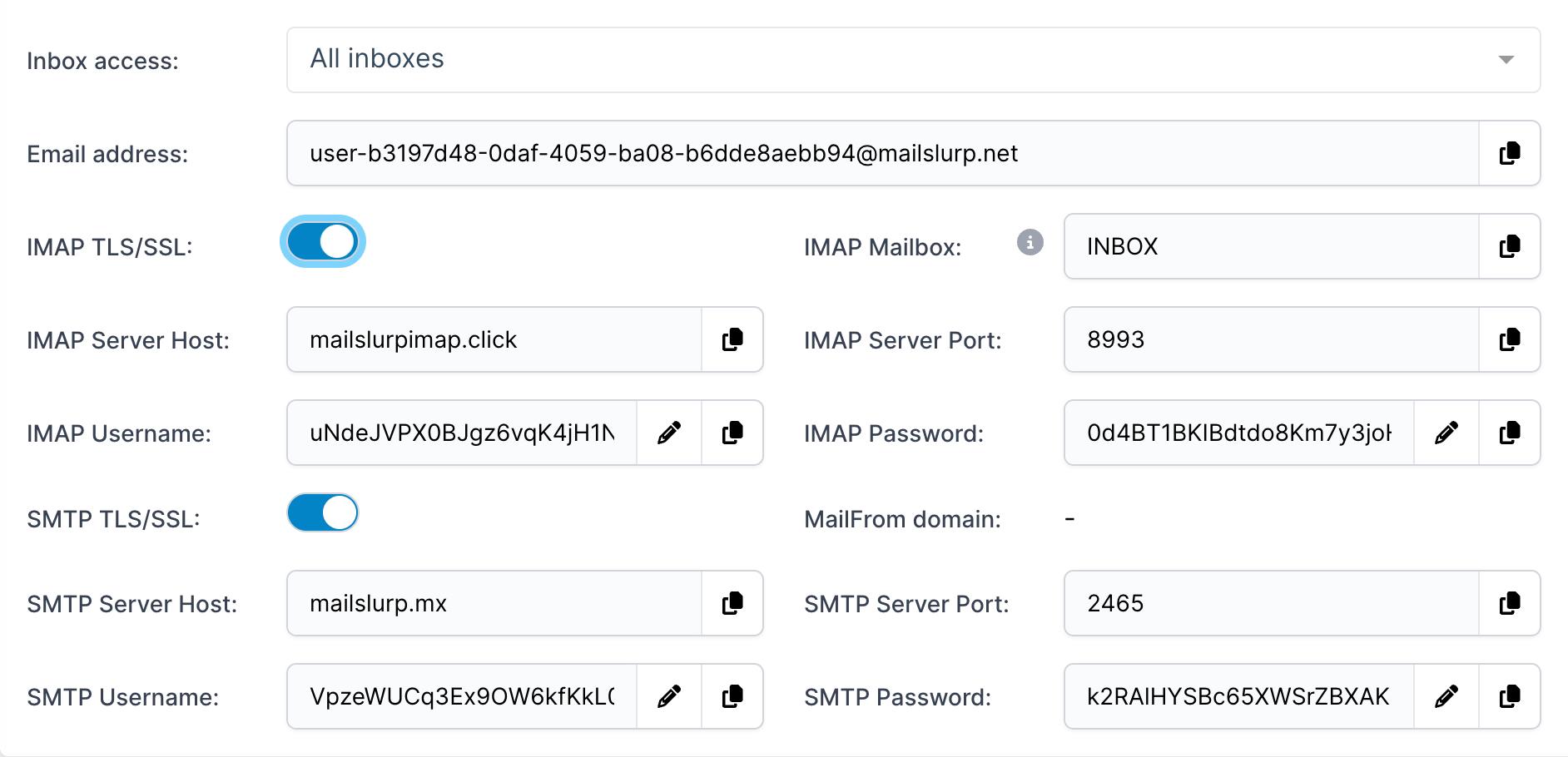Edit the IMAP Password with pencil icon
1568x757 pixels.
(1446, 433)
